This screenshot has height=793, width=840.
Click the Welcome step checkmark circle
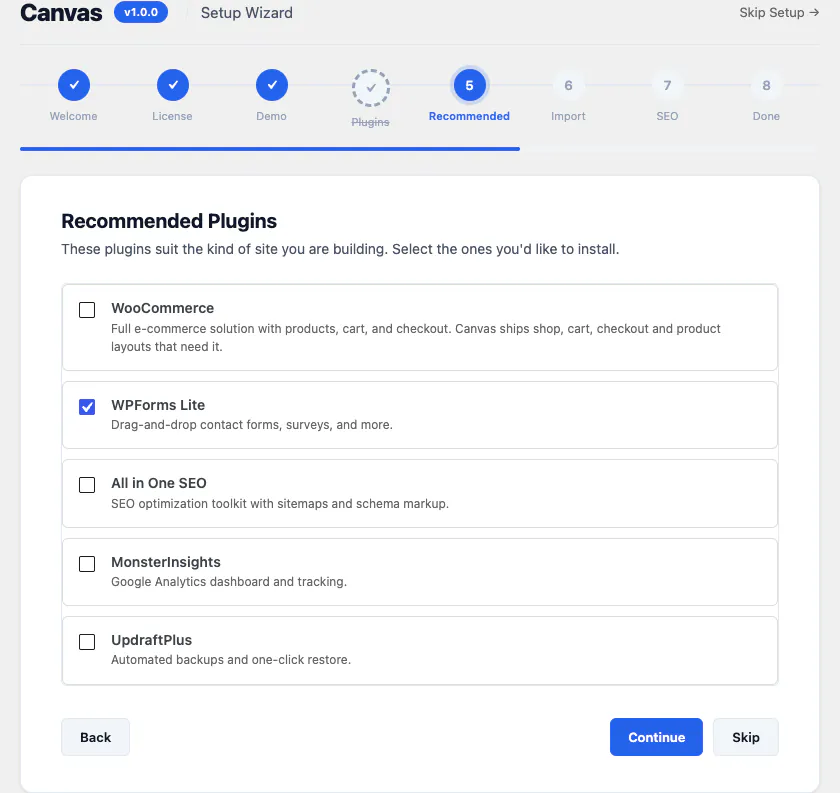(74, 85)
